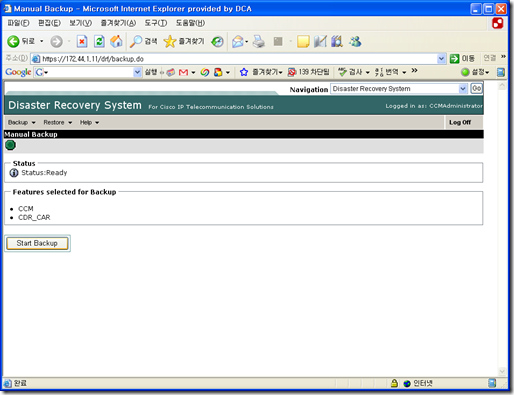Open the 보기(V) menu

(x=80, y=23)
